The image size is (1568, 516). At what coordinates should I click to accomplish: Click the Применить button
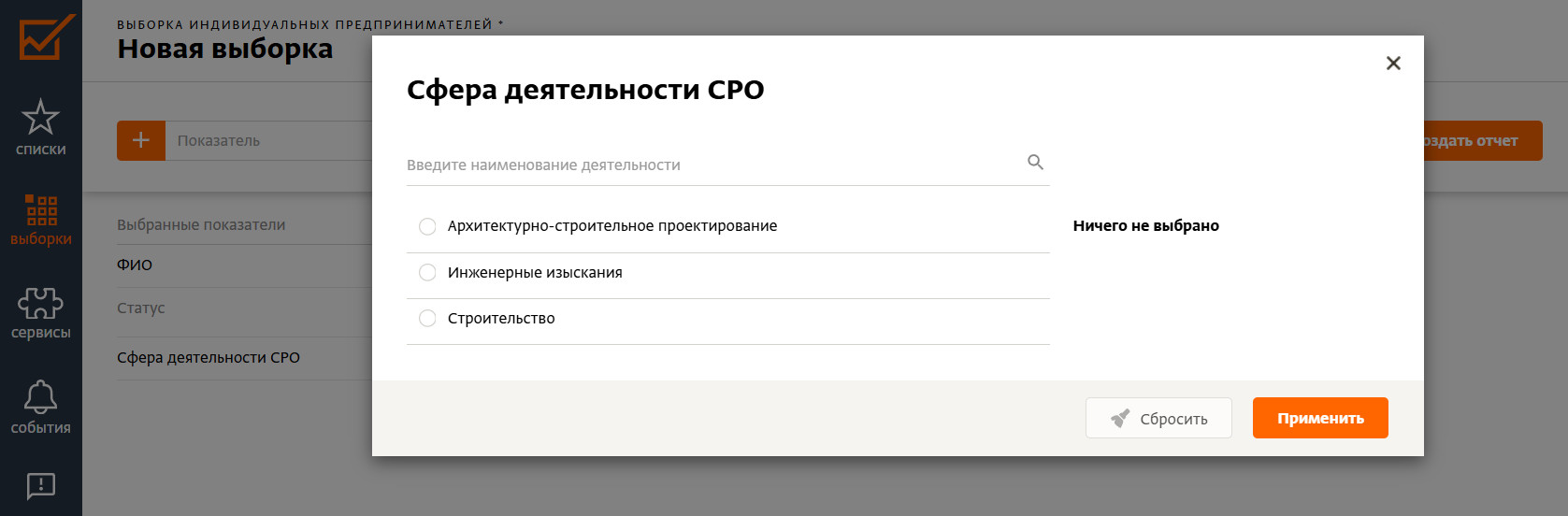[x=1320, y=418]
